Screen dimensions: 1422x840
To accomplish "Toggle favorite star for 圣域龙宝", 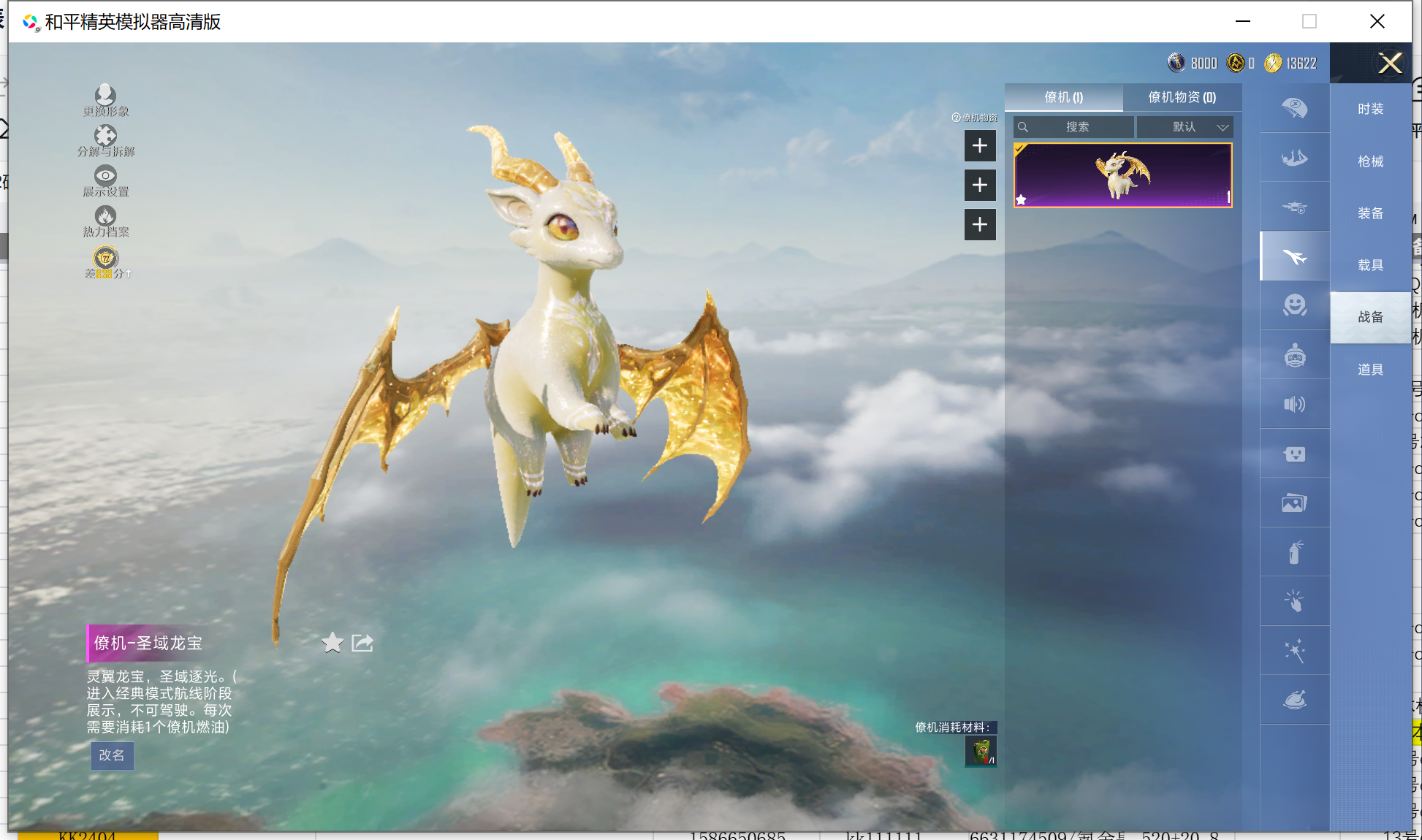I will (x=332, y=643).
